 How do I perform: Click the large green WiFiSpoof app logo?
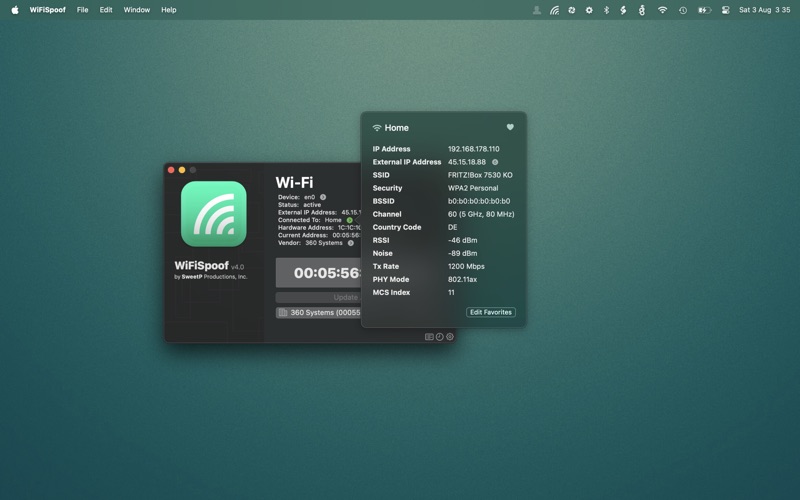click(214, 214)
